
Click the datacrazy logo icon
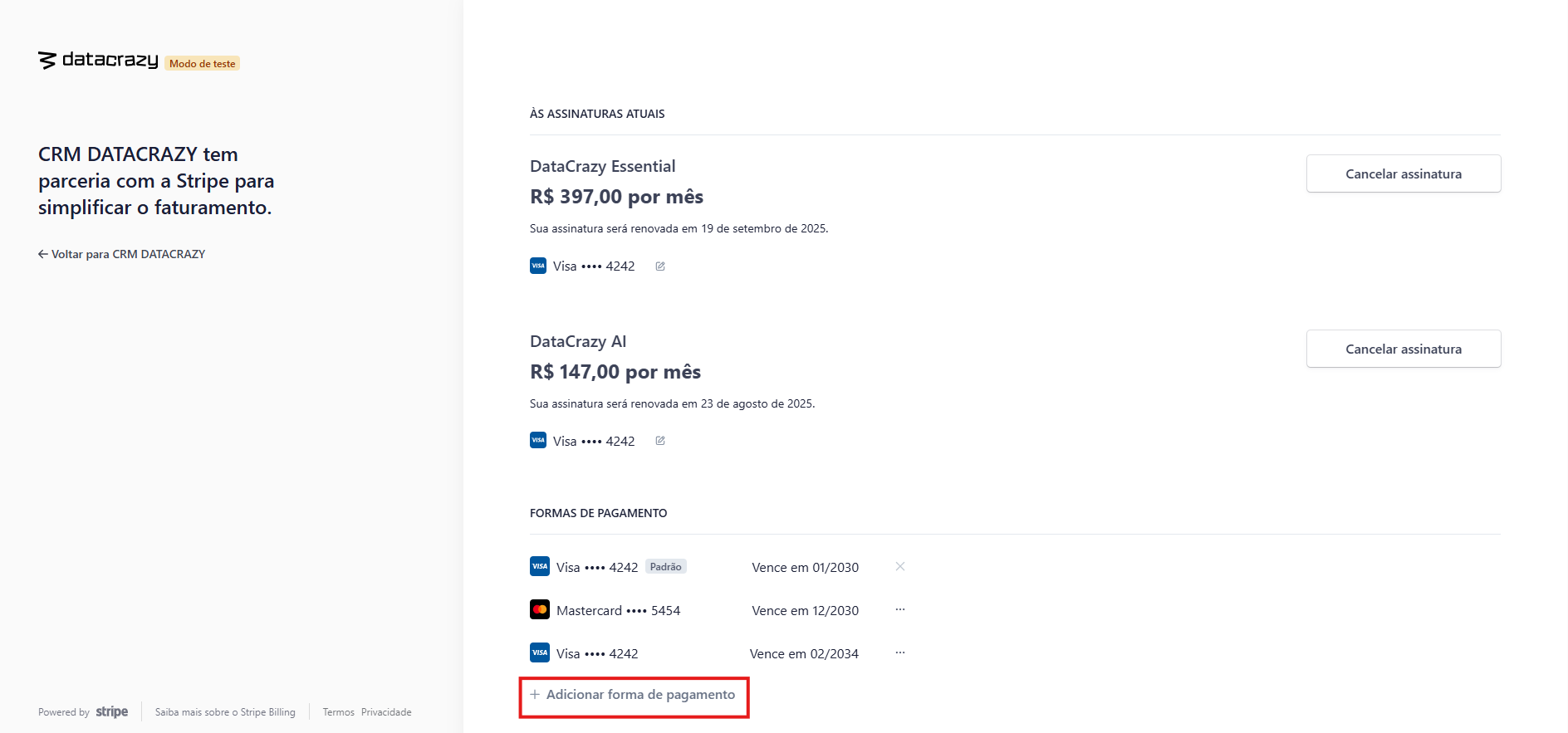tap(47, 61)
